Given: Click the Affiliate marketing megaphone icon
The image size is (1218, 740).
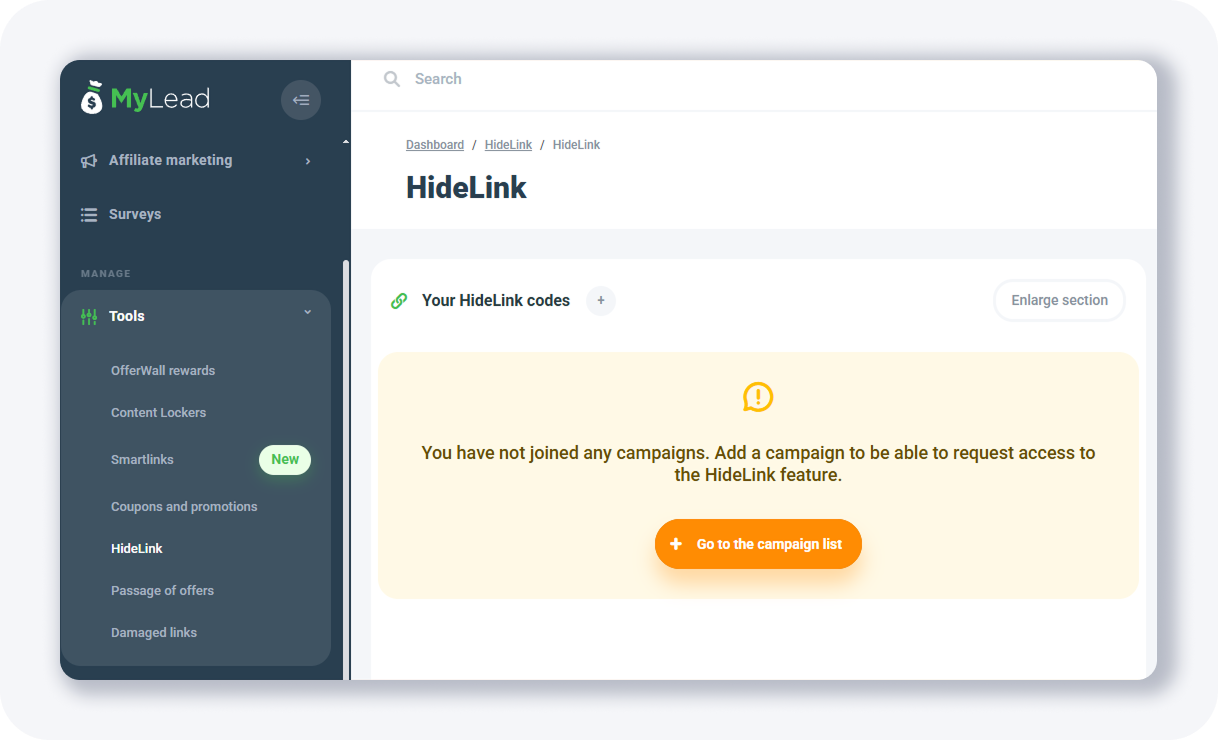Looking at the screenshot, I should click(89, 161).
